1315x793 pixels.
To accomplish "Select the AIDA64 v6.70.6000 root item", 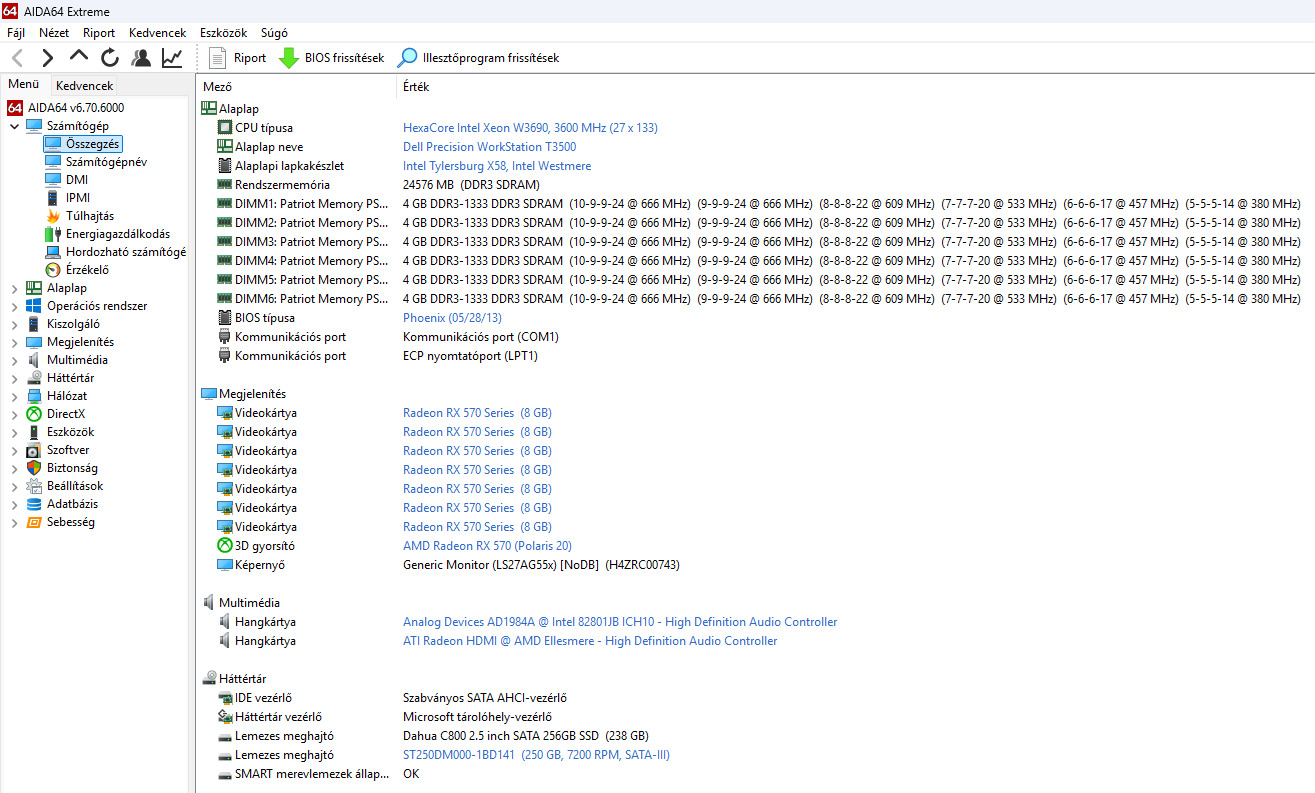I will coord(76,108).
